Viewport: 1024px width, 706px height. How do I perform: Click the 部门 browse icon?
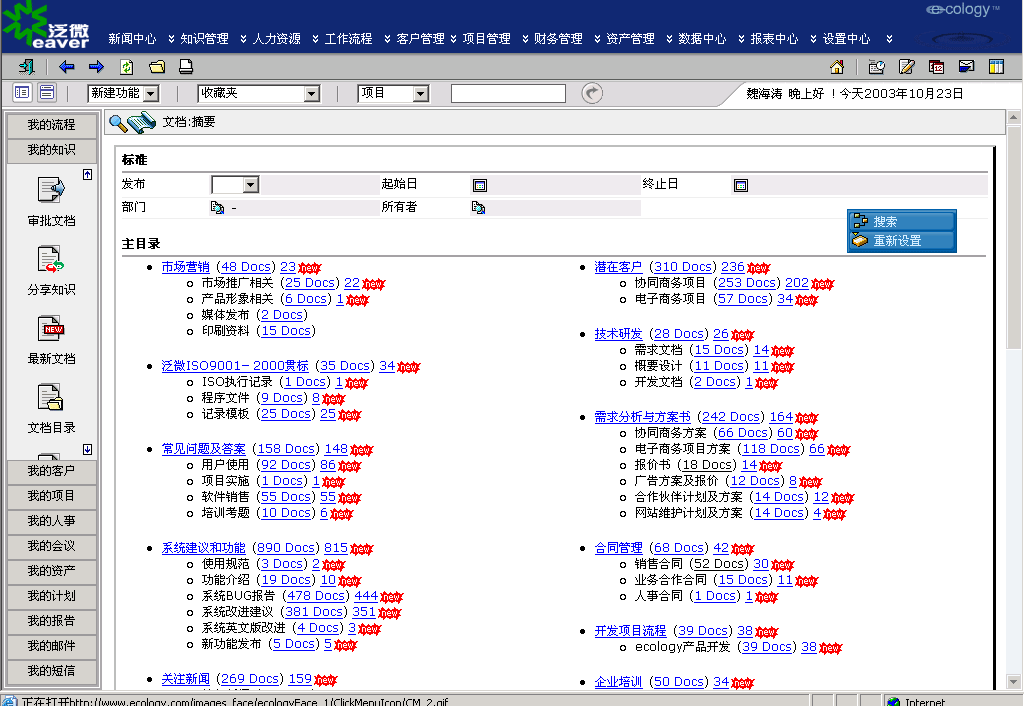(x=217, y=208)
